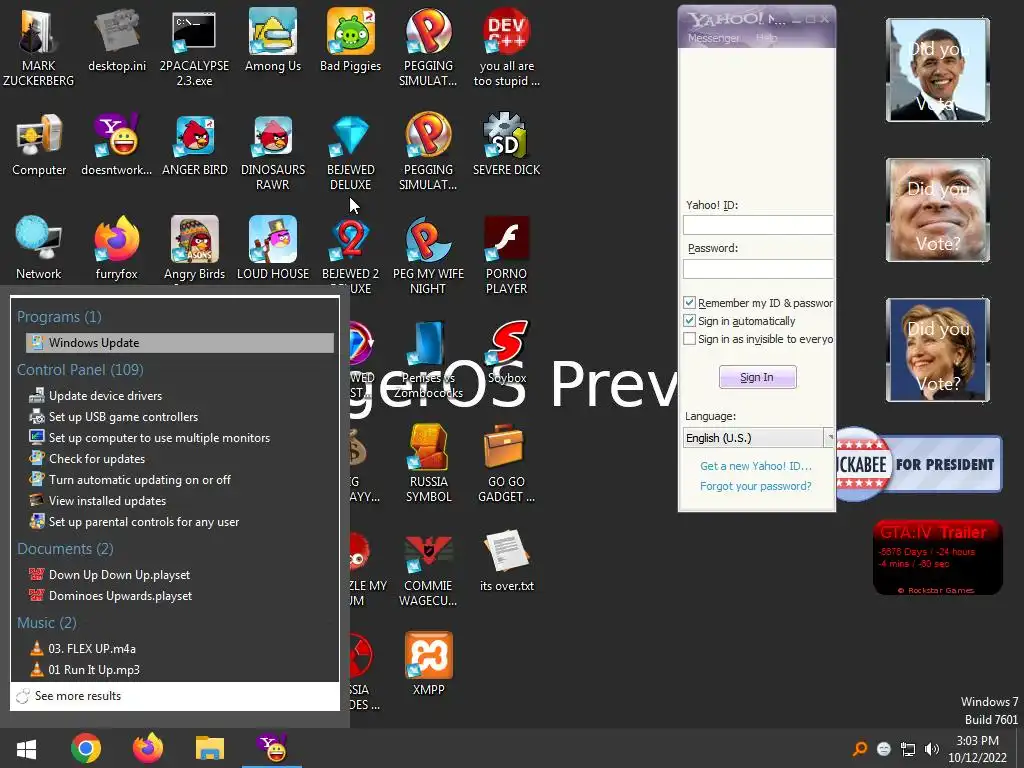
Task: Click the volume speaker tray icon
Action: pyautogui.click(x=932, y=749)
